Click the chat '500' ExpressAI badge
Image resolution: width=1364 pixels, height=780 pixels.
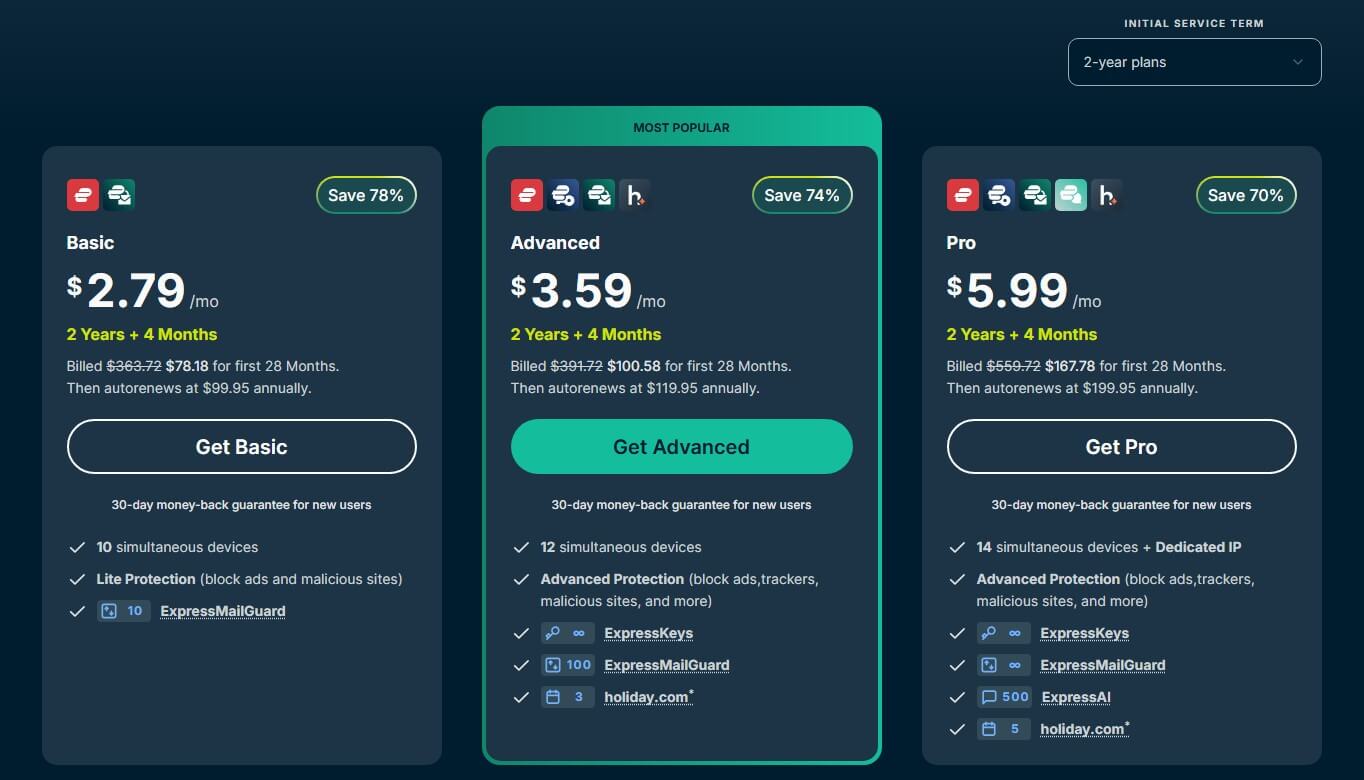(1004, 697)
